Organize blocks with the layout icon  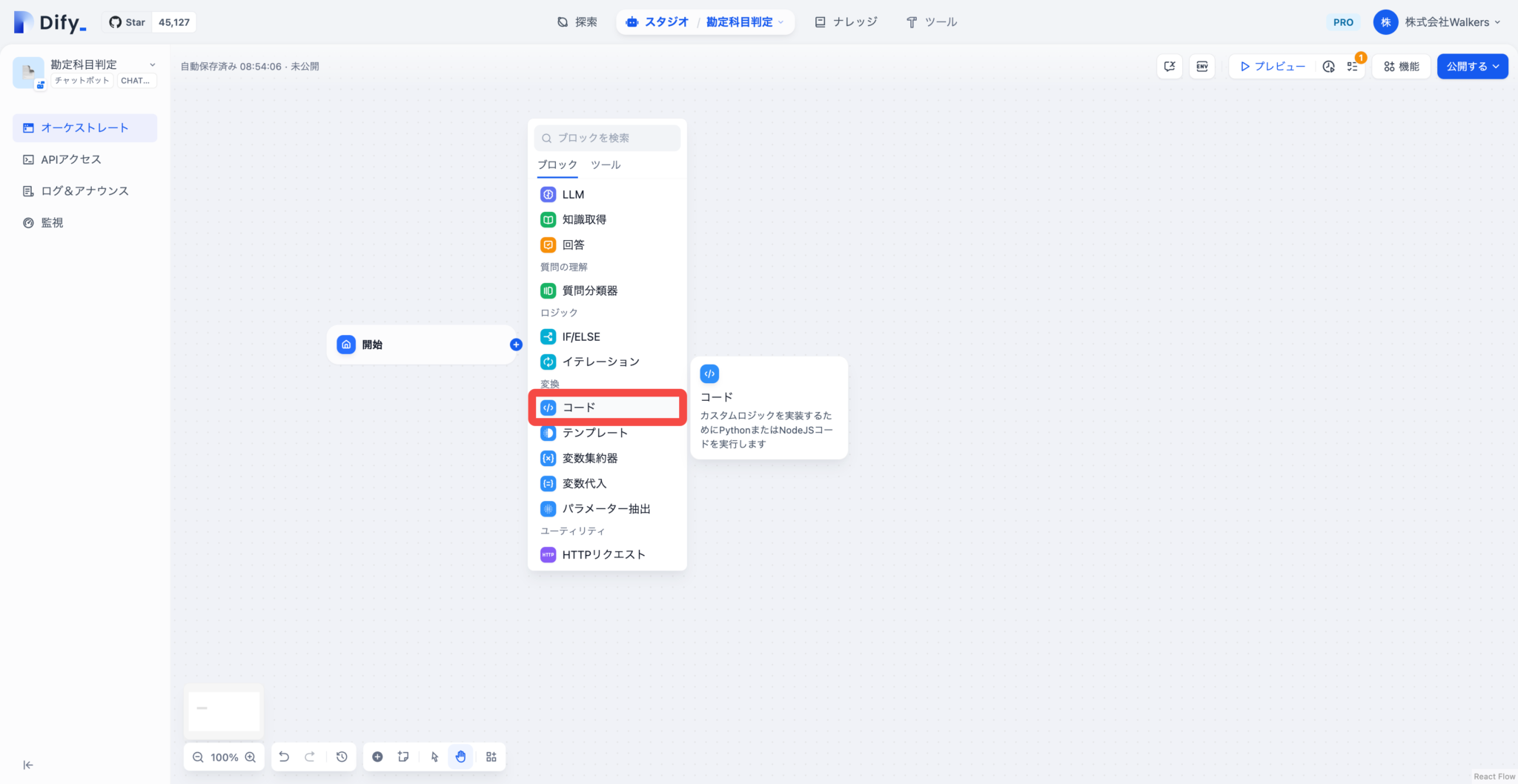pyautogui.click(x=491, y=757)
